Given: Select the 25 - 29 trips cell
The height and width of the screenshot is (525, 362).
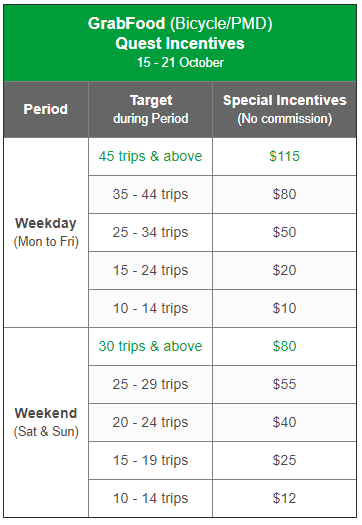Looking at the screenshot, I should point(150,384).
